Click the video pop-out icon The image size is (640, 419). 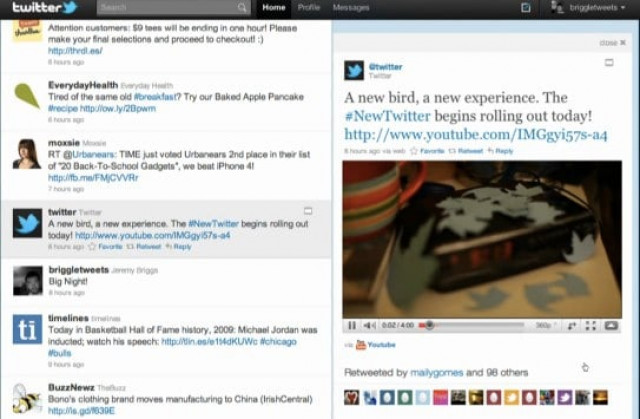(572, 325)
